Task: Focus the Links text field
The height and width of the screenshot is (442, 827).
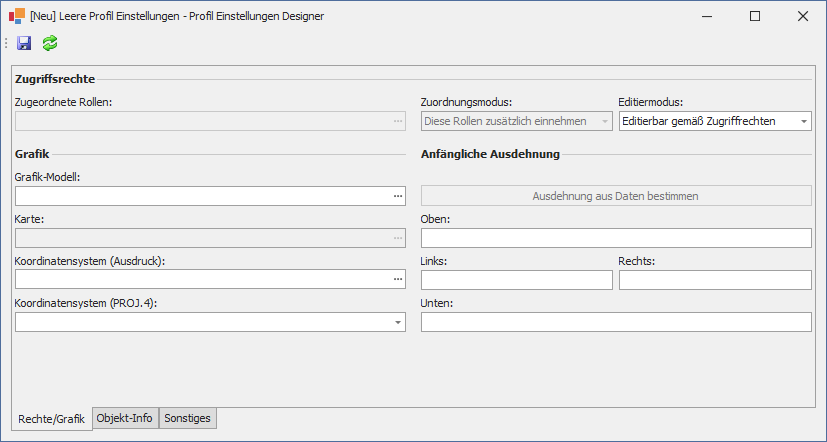Action: tap(516, 280)
